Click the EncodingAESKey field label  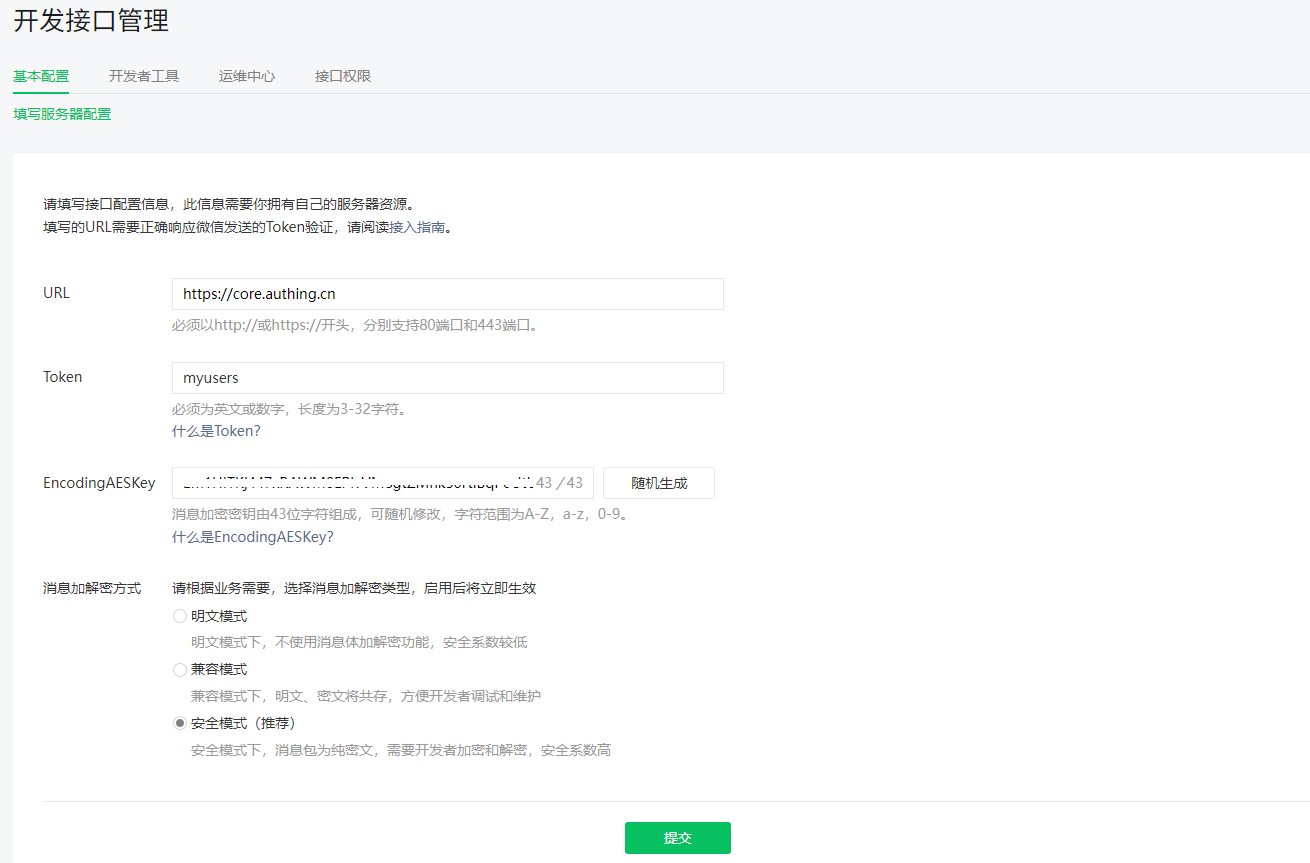[x=99, y=483]
